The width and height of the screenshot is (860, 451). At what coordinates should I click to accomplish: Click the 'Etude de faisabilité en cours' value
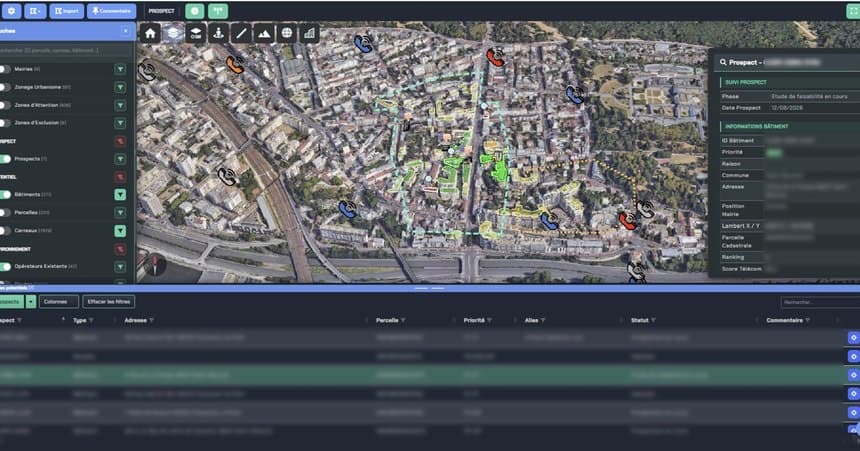(809, 97)
